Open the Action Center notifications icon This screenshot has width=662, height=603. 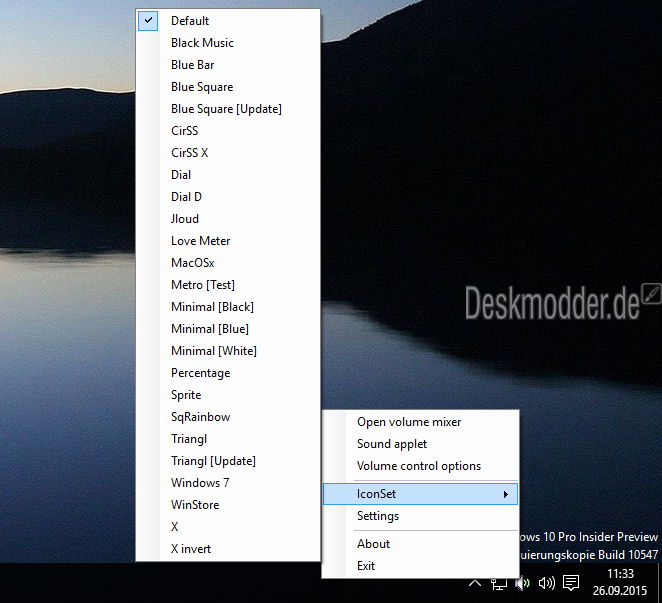[x=571, y=583]
